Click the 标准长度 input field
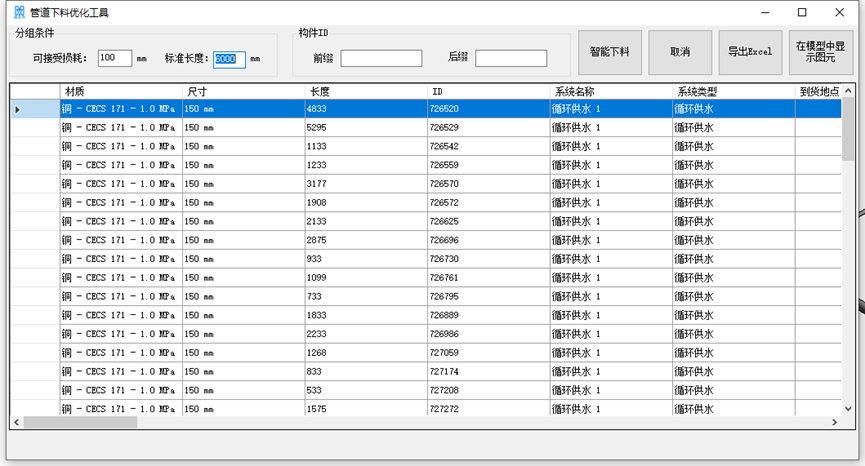865x466 pixels. 229,59
